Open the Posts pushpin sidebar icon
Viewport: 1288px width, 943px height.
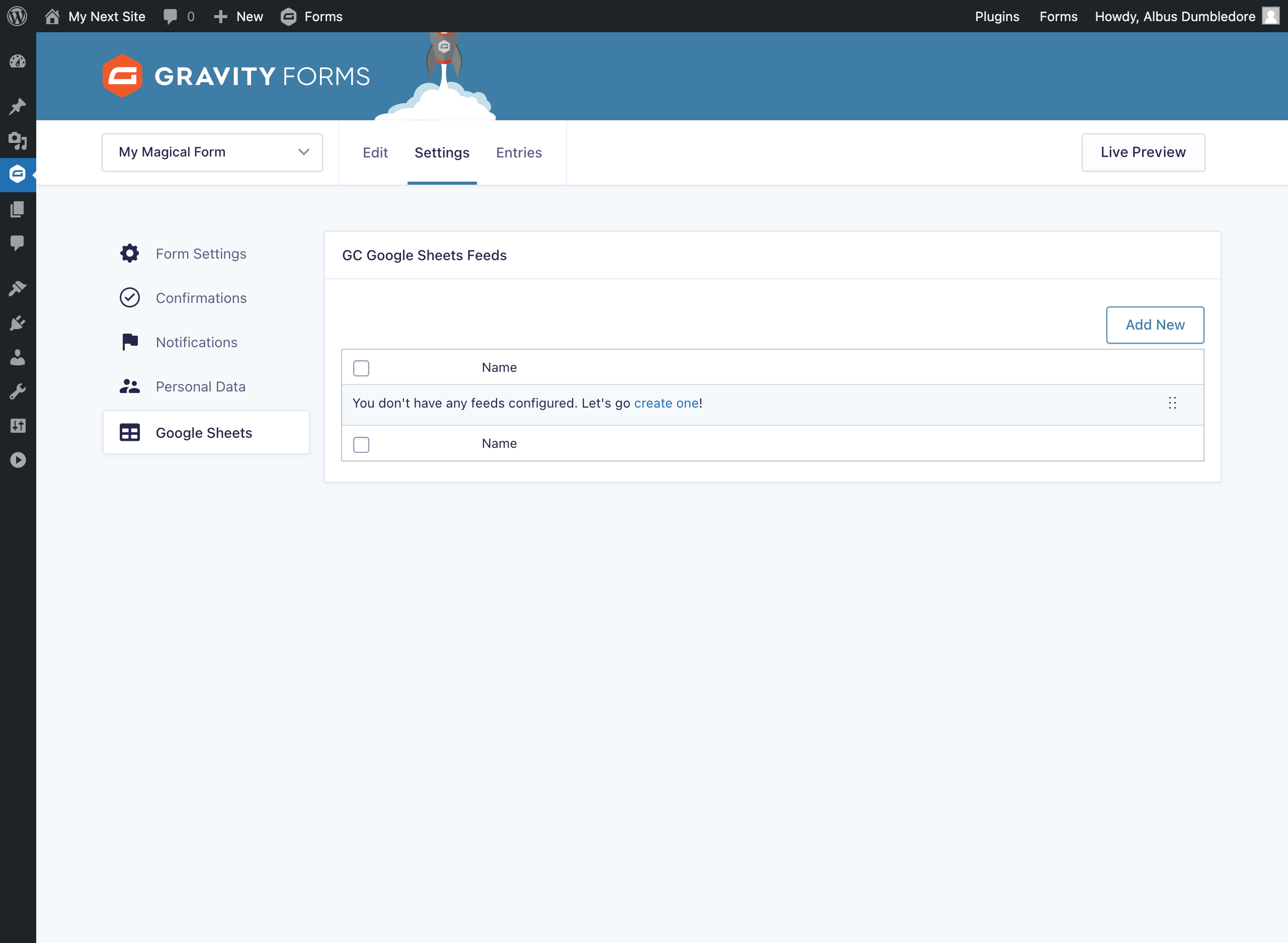click(x=18, y=106)
